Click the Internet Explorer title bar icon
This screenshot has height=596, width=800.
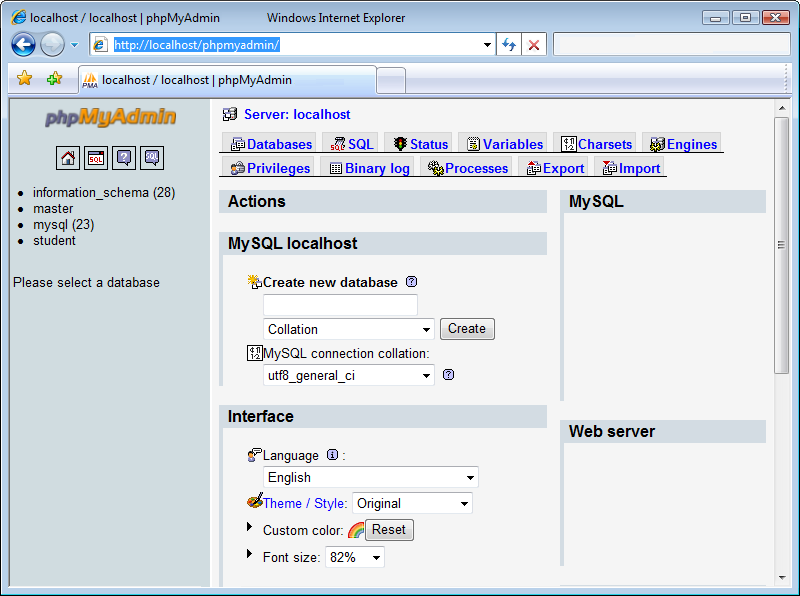click(19, 17)
